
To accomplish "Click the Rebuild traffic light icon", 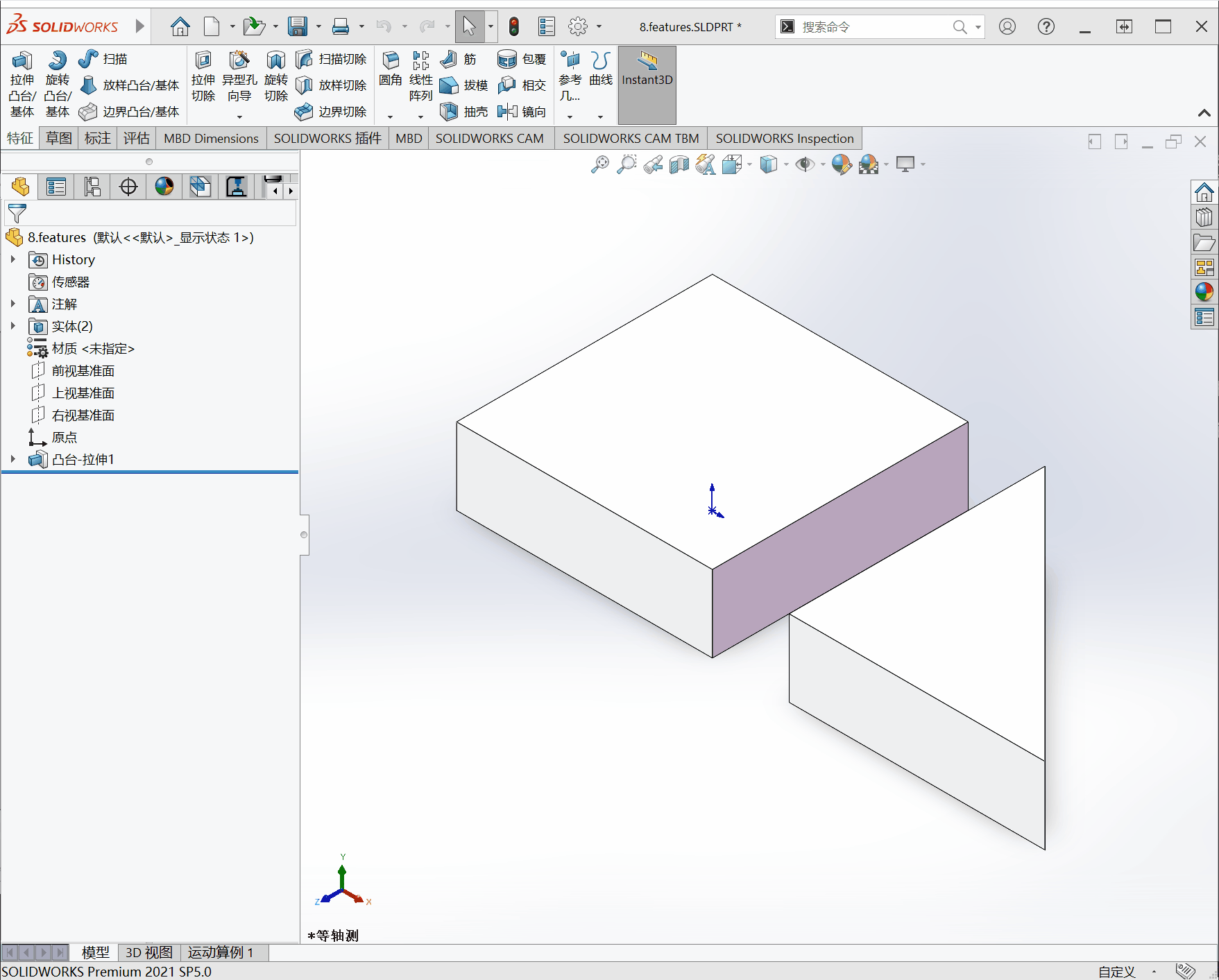I will 513,26.
